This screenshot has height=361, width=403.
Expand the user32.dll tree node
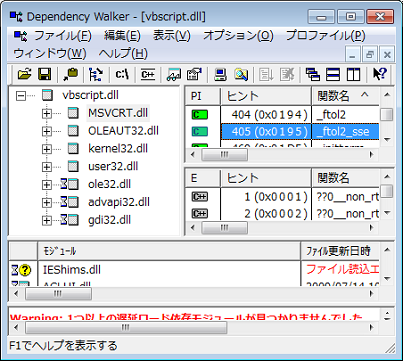click(47, 167)
